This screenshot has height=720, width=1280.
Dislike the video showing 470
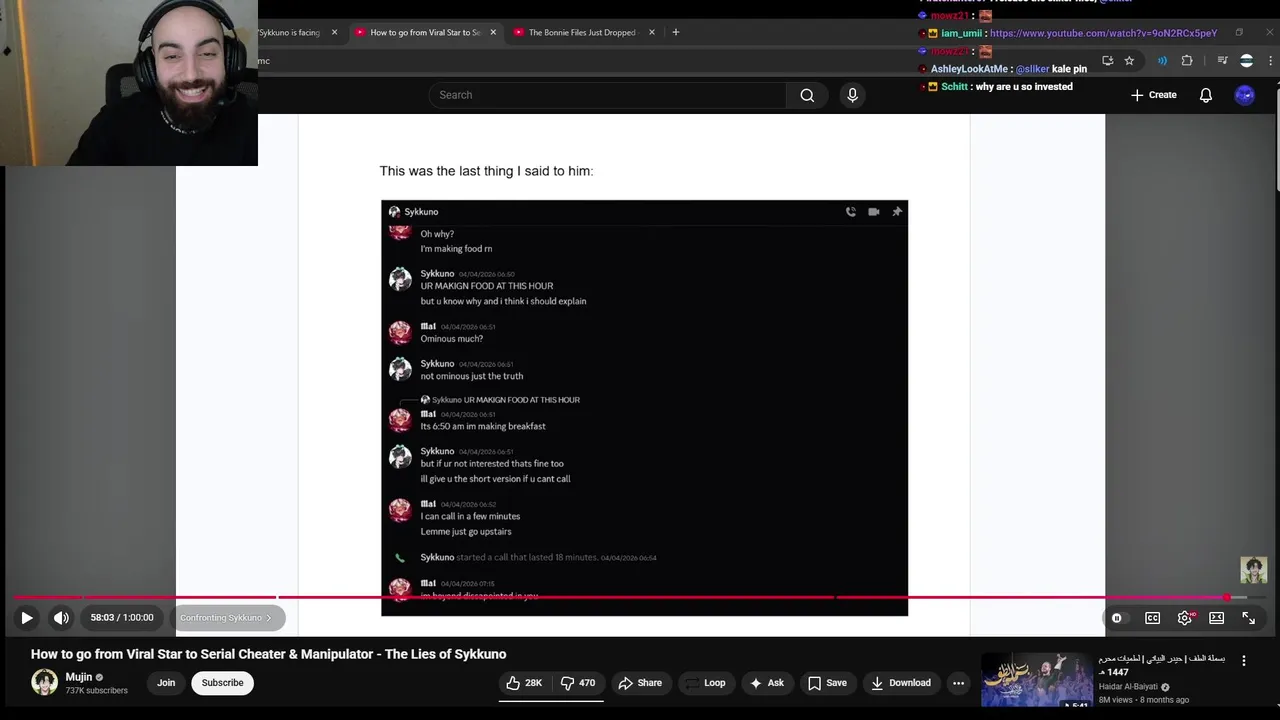pos(577,683)
